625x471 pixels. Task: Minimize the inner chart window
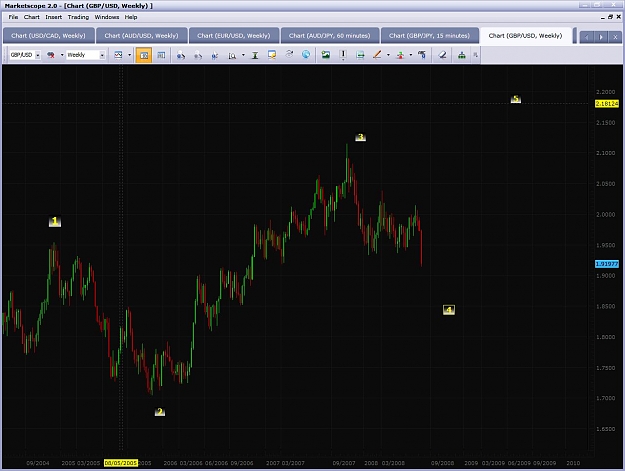tap(603, 17)
